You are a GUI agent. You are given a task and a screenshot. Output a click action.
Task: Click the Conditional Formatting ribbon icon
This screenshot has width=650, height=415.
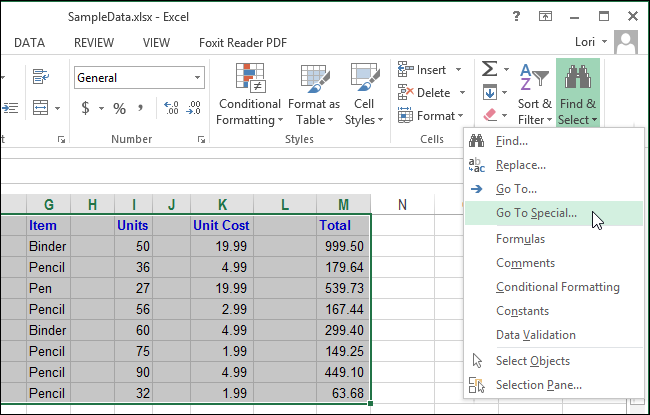249,80
